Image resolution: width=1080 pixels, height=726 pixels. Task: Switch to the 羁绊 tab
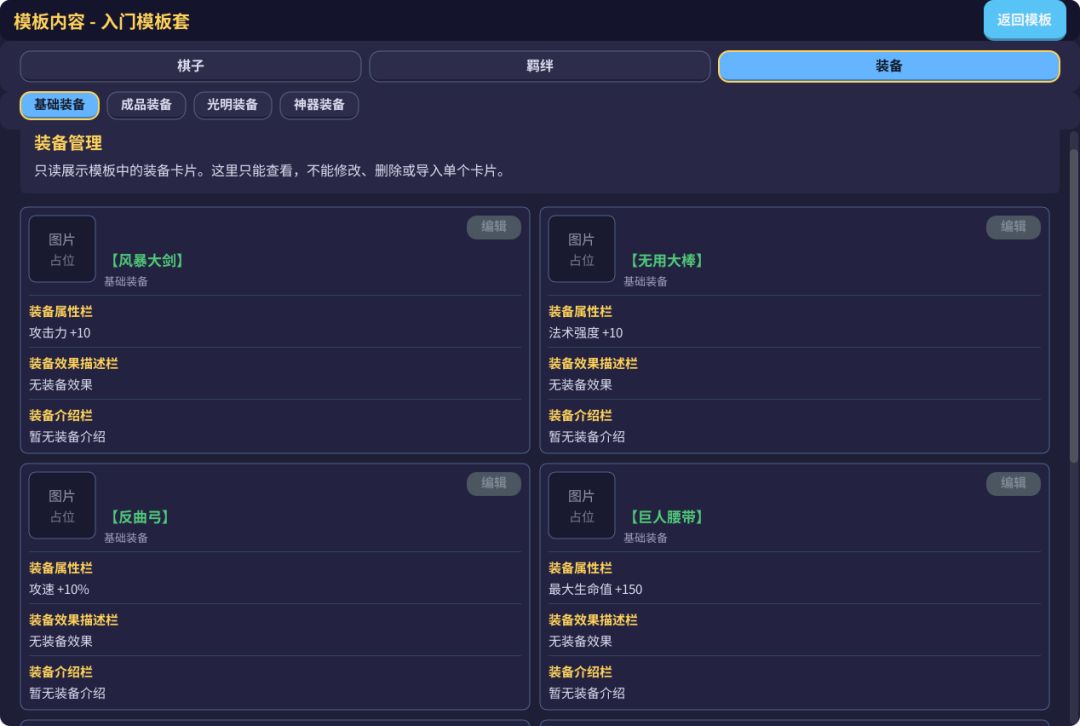[539, 66]
